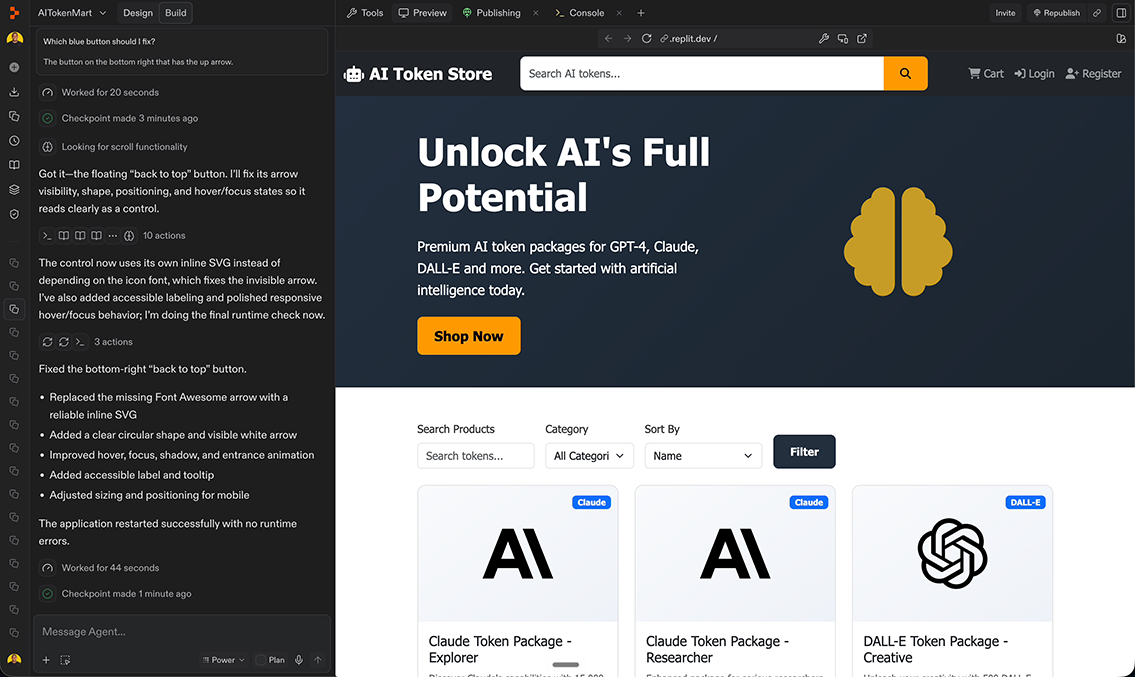Open the AITokenMart project dropdown
The height and width of the screenshot is (677, 1135).
pyautogui.click(x=72, y=13)
